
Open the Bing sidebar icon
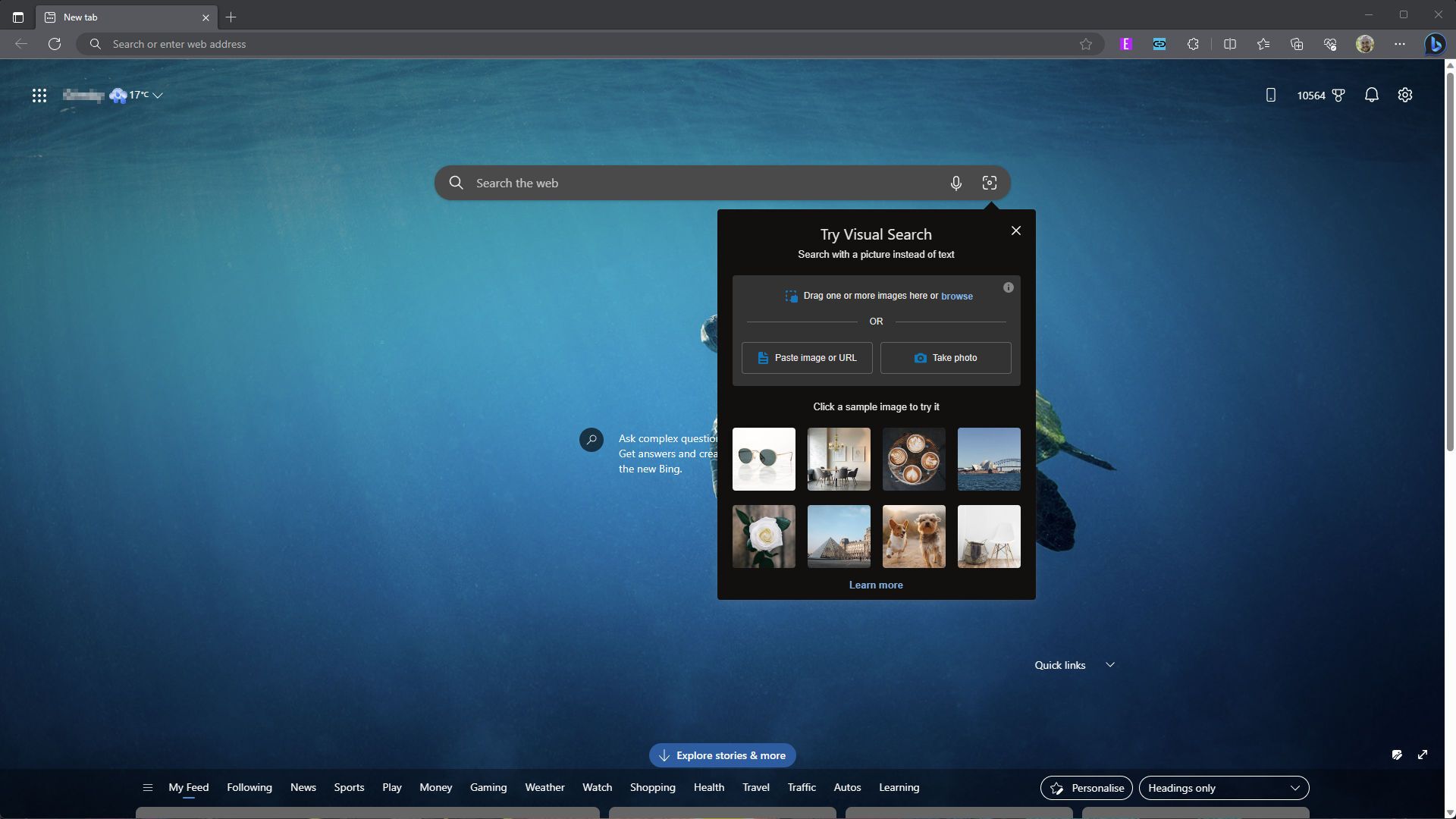tap(1434, 44)
